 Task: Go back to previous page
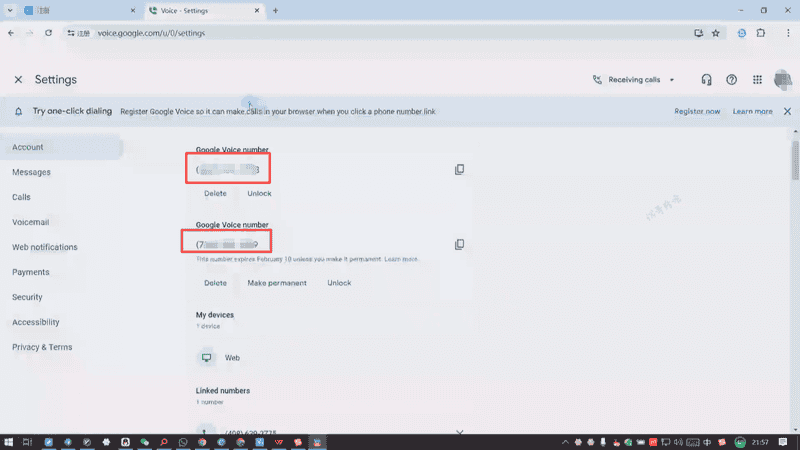pos(11,33)
